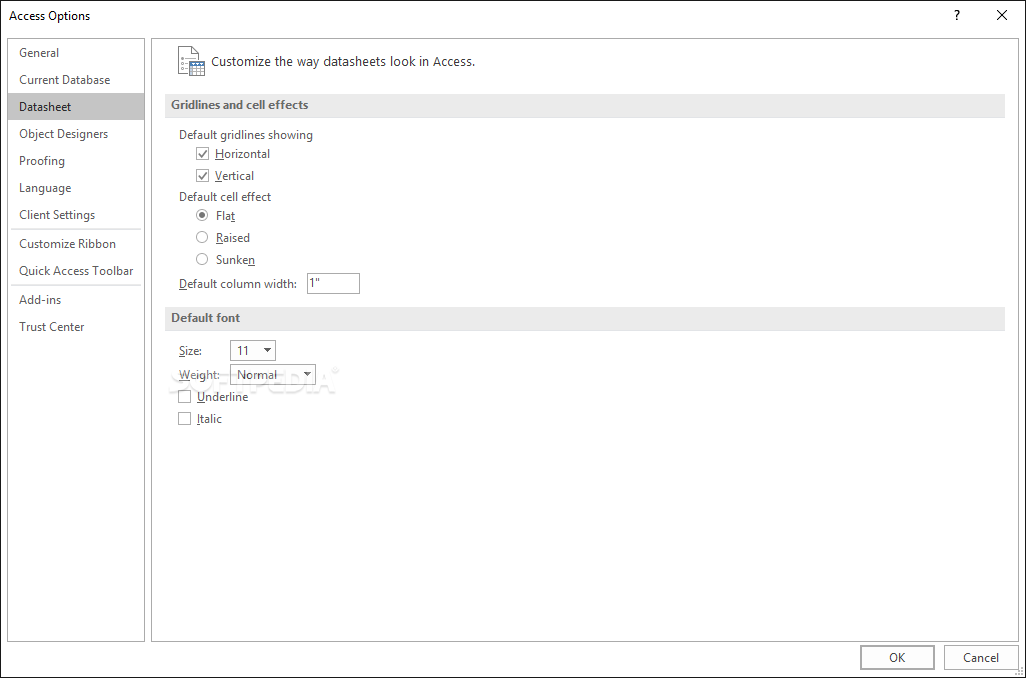Image resolution: width=1026 pixels, height=678 pixels.
Task: Select Current Database in sidebar
Action: 76,80
